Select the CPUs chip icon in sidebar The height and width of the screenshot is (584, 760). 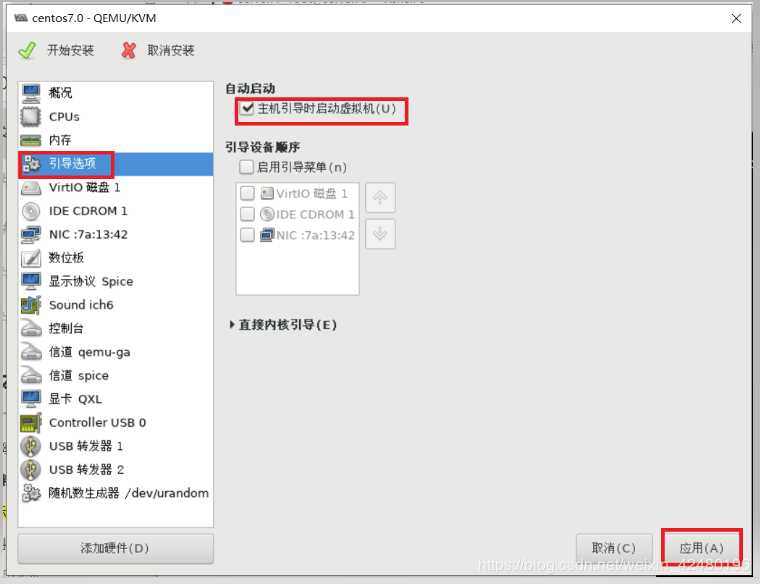[x=31, y=117]
